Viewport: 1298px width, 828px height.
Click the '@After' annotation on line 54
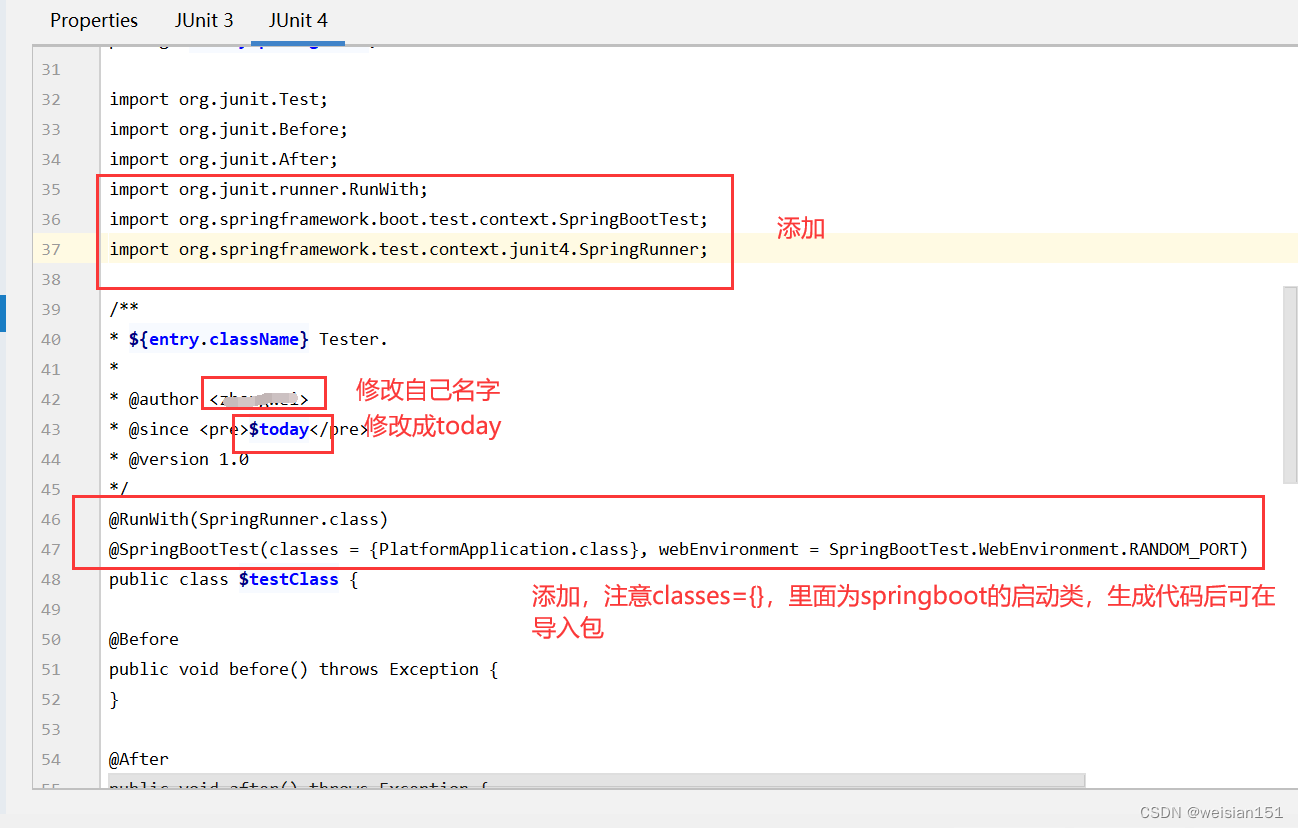pos(139,759)
